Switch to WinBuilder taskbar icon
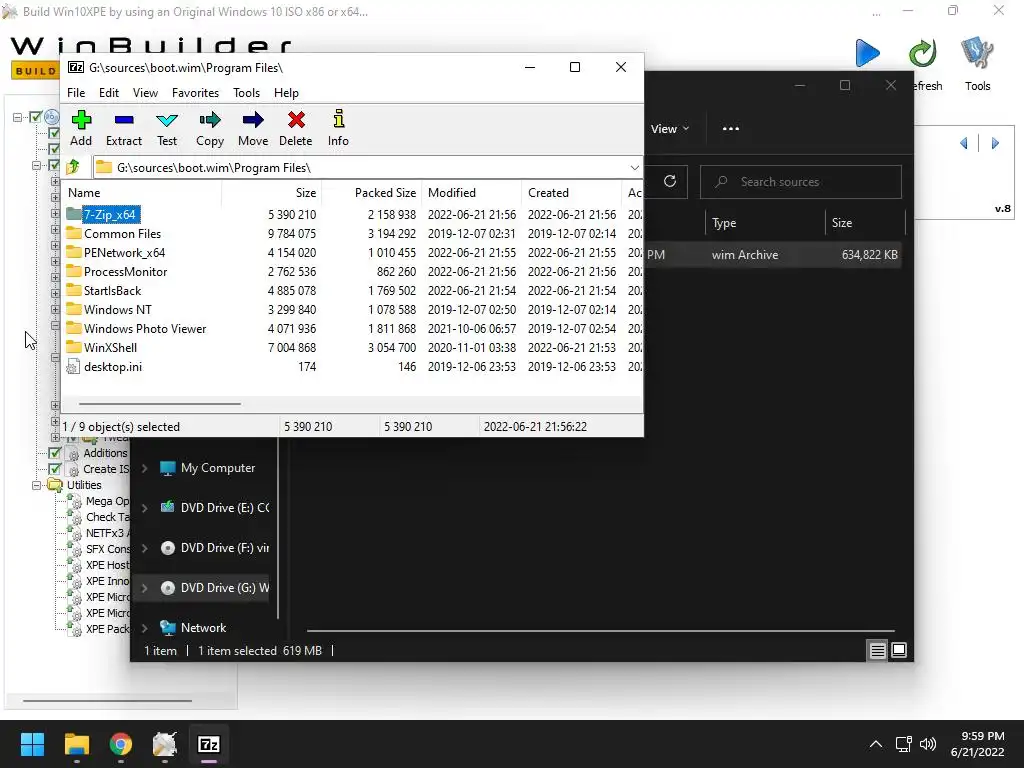1024x768 pixels. [165, 744]
